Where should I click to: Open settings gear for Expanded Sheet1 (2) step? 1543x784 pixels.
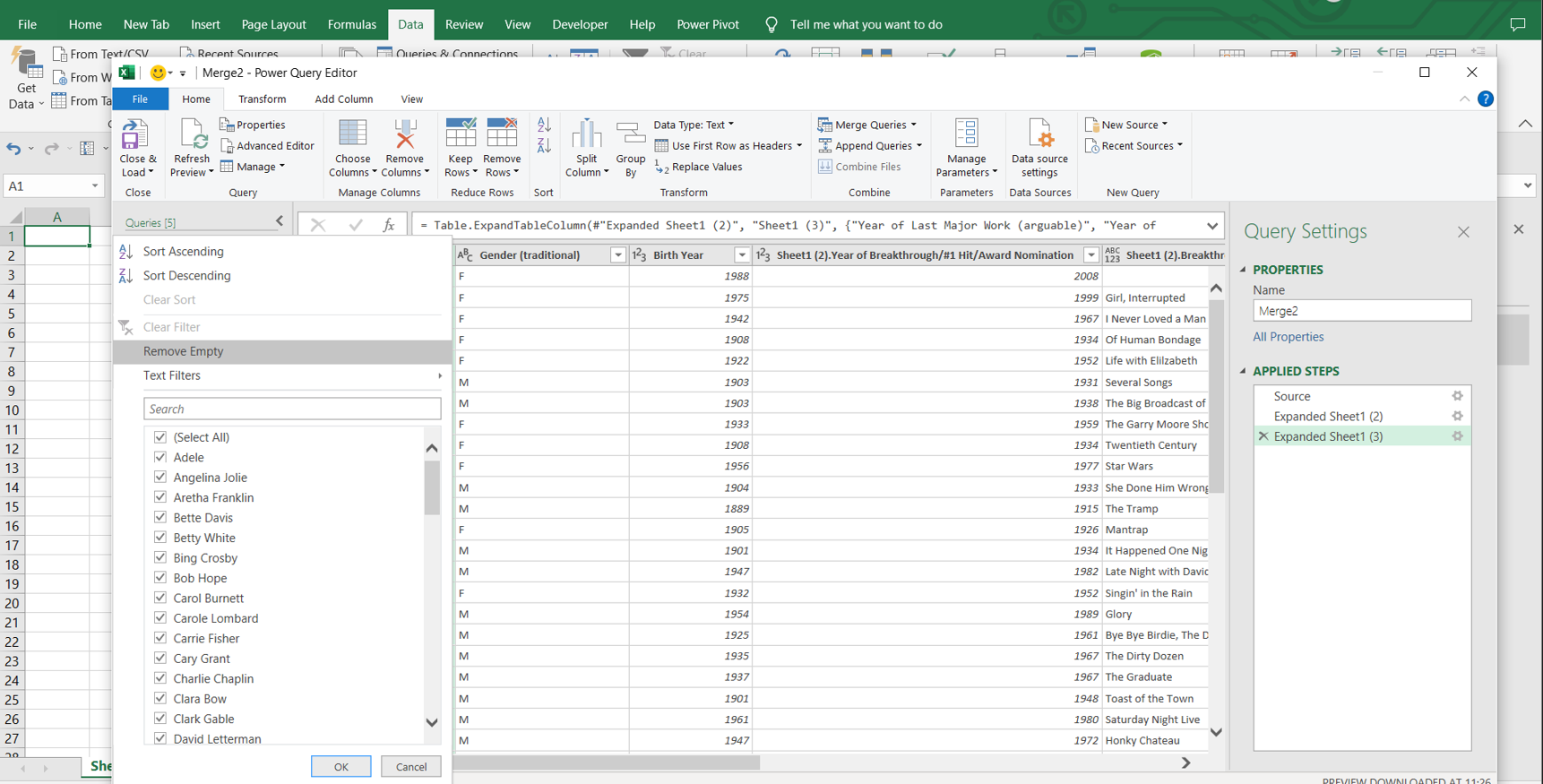(1457, 417)
